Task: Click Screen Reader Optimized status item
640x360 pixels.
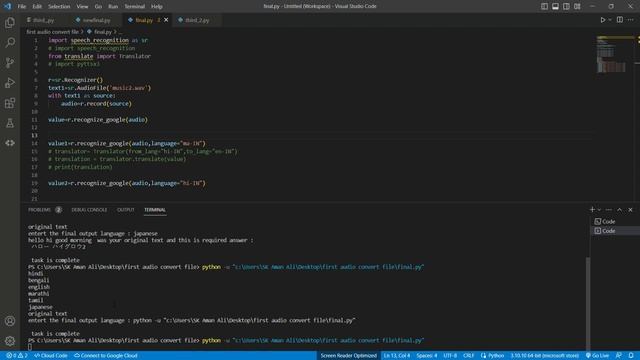Action: 349,356
